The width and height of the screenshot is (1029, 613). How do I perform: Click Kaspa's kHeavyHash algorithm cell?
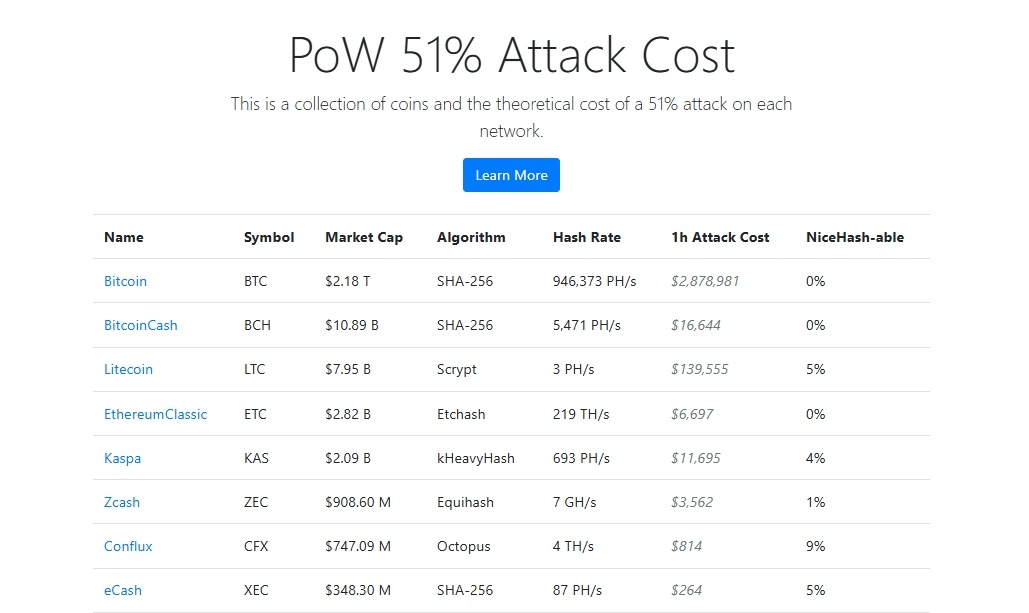coord(475,458)
